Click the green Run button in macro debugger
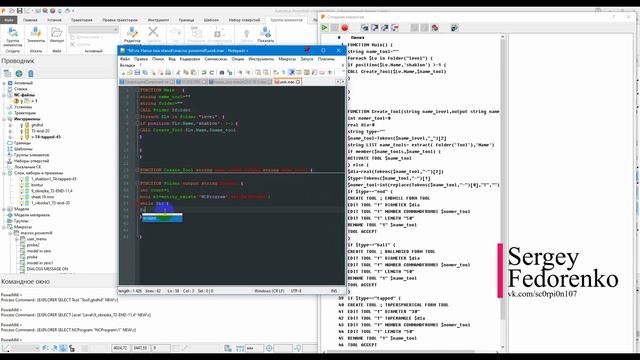Image resolution: width=640 pixels, height=360 pixels. [324, 27]
